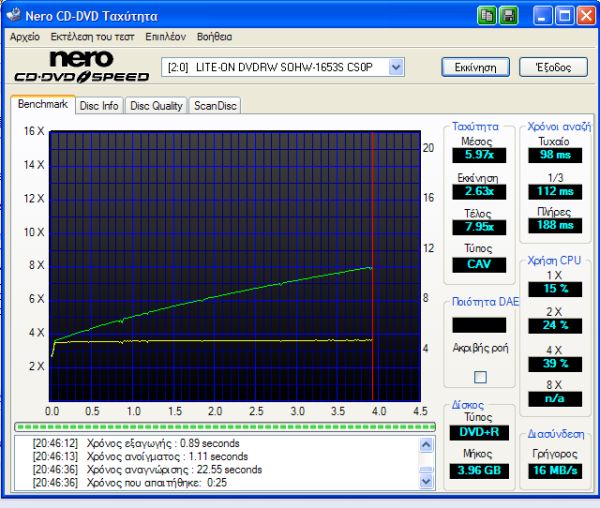Click the 4 X CPU value 39 %

click(x=555, y=364)
